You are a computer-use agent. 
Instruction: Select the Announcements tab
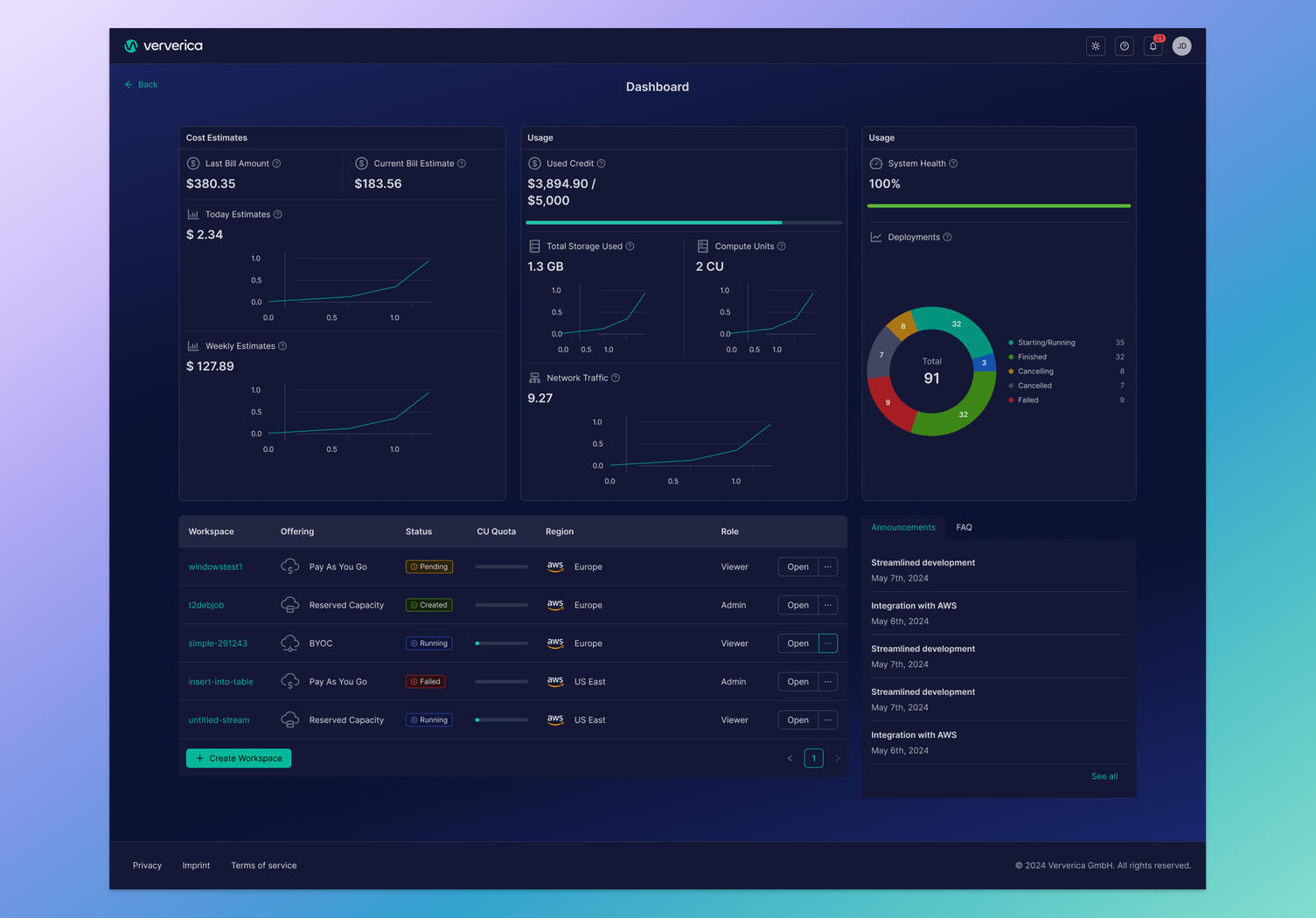(x=903, y=527)
